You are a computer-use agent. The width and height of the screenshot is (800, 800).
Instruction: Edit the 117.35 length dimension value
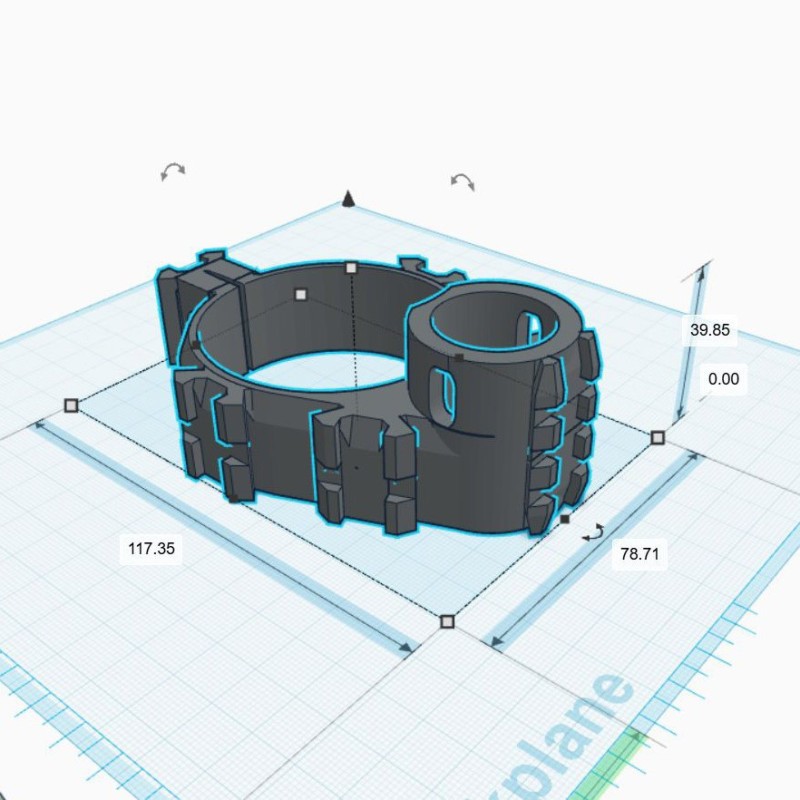[152, 548]
